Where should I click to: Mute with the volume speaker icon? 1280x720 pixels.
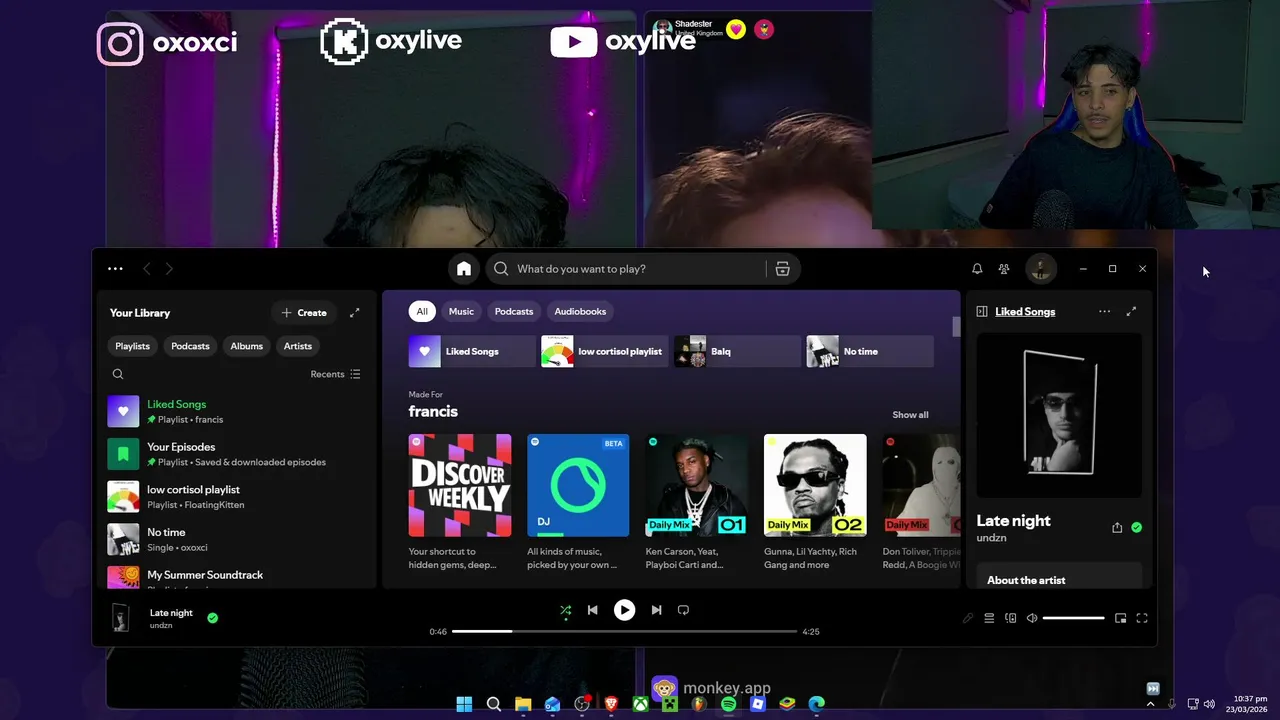(1032, 618)
